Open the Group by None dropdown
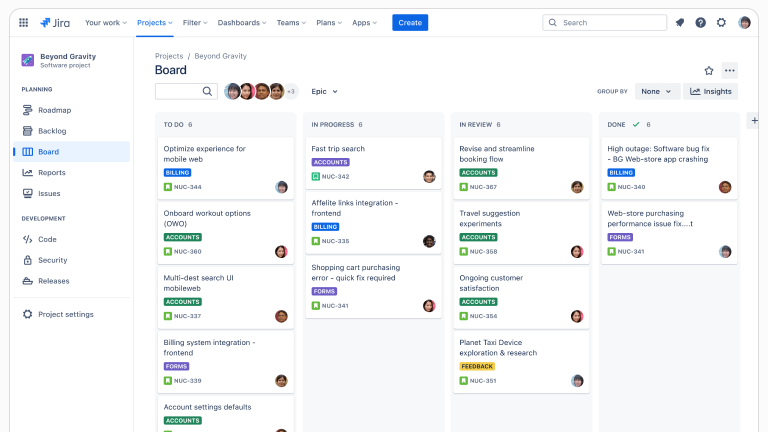Image resolution: width=768 pixels, height=432 pixels. coord(657,91)
